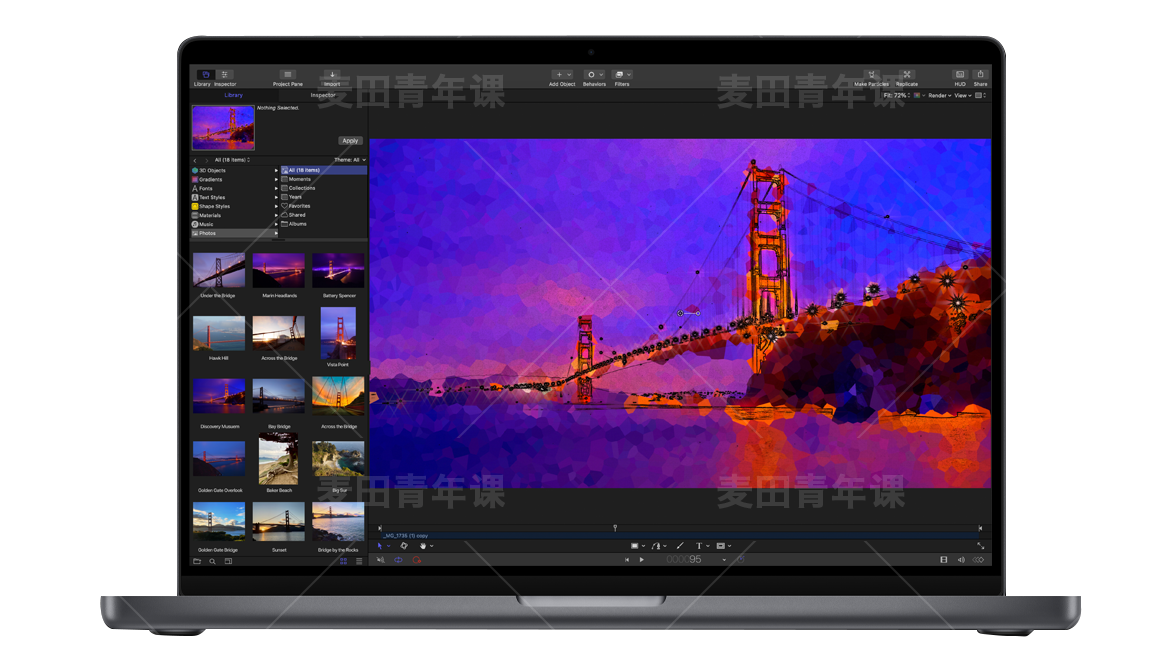This screenshot has height=665, width=1170.
Task: Open the Theme: All dropdown
Action: click(x=350, y=160)
